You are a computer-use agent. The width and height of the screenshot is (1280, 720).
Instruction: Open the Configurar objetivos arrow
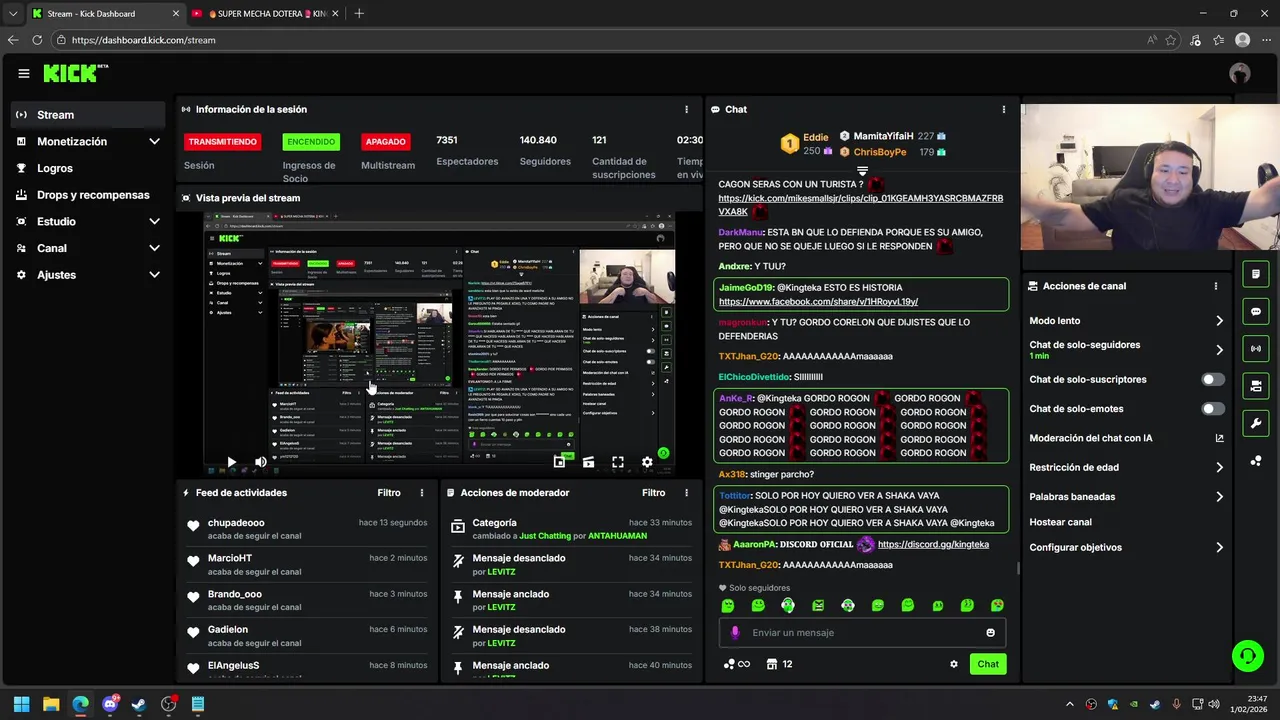coord(1219,548)
